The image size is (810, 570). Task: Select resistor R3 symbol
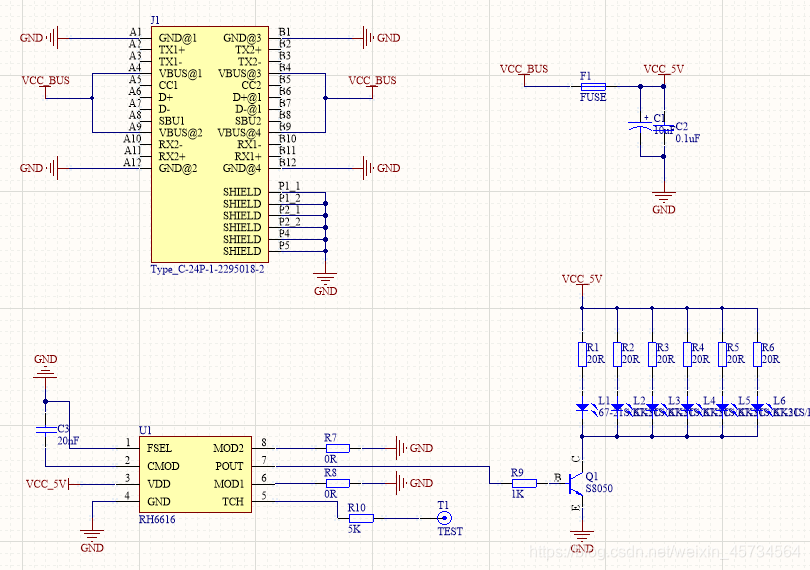click(x=652, y=355)
